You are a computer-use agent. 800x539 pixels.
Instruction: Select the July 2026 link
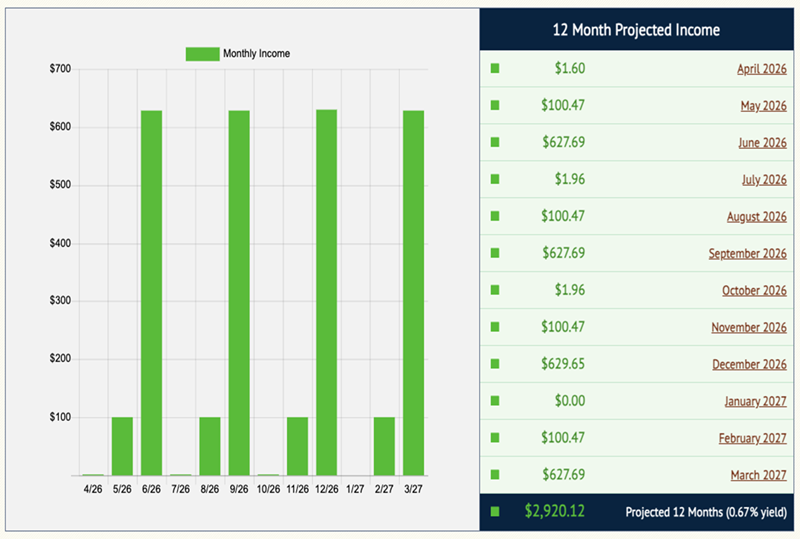(x=764, y=180)
